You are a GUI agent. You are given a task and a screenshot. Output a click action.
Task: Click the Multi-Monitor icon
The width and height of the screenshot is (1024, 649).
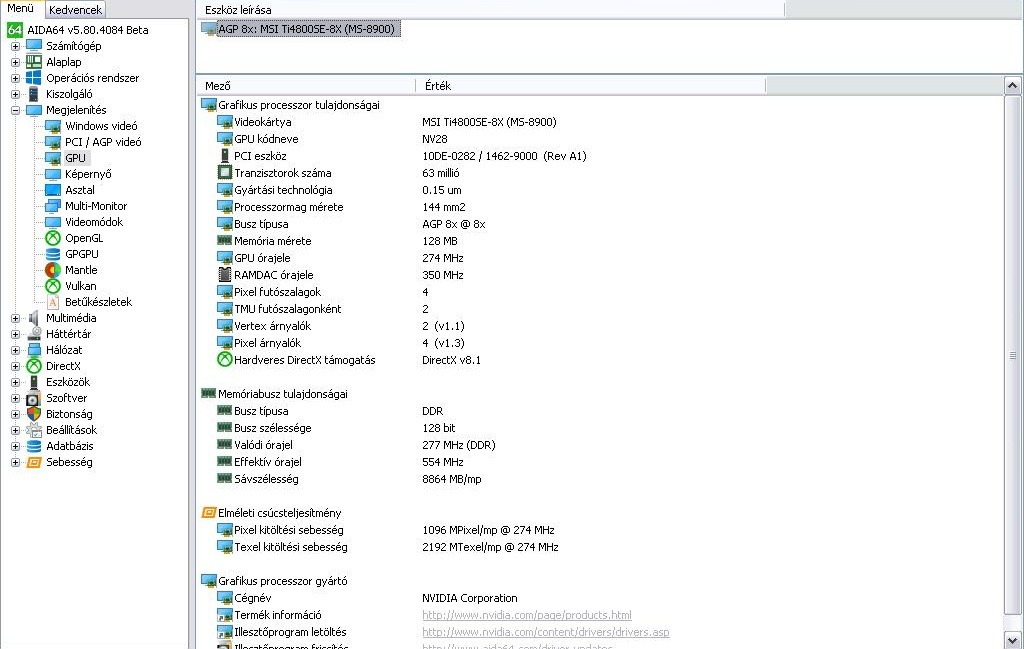(x=53, y=206)
